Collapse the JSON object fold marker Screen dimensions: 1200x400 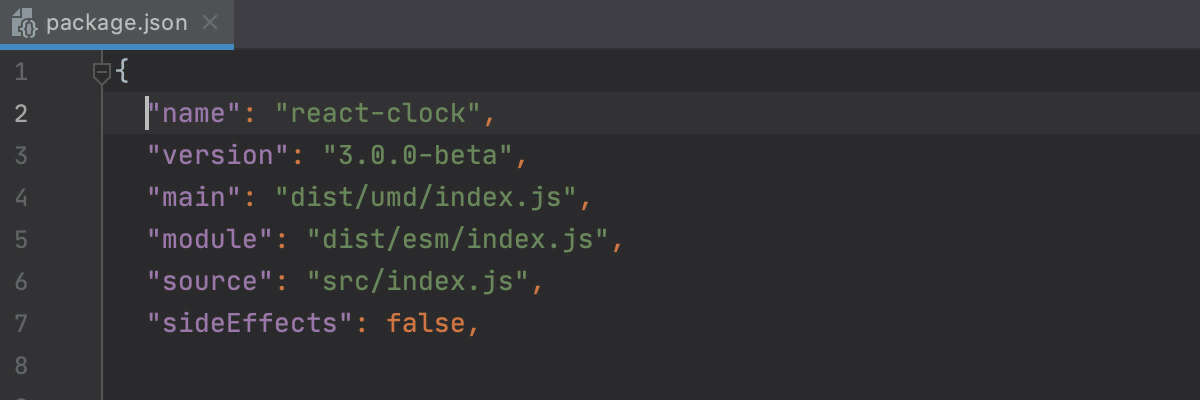101,72
